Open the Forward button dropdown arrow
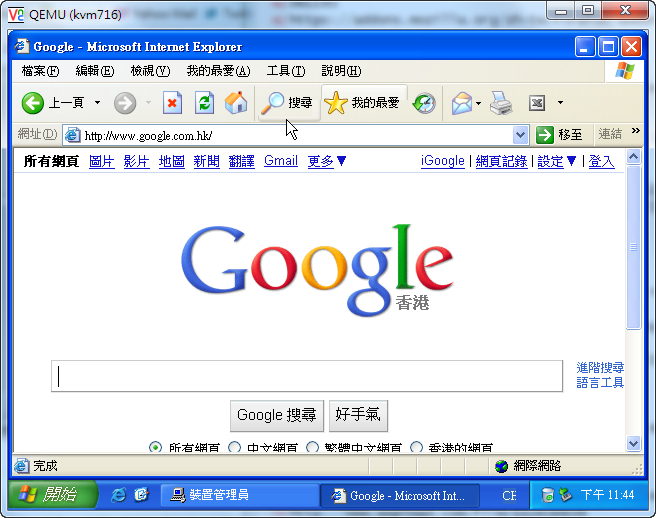The image size is (656, 518). (148, 103)
